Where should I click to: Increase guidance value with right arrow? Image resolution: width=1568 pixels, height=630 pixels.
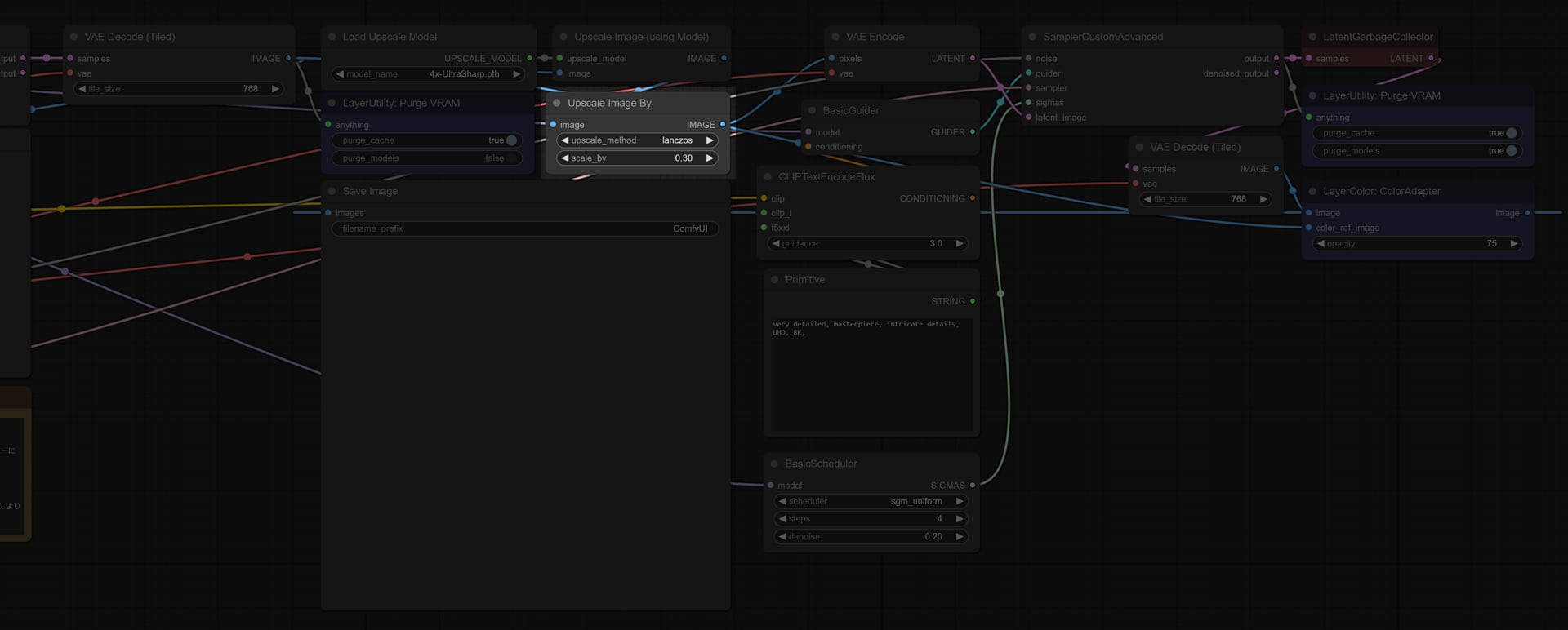(960, 243)
